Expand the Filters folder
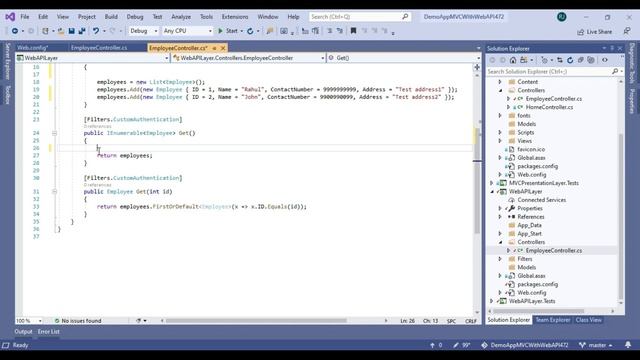 pos(500,259)
